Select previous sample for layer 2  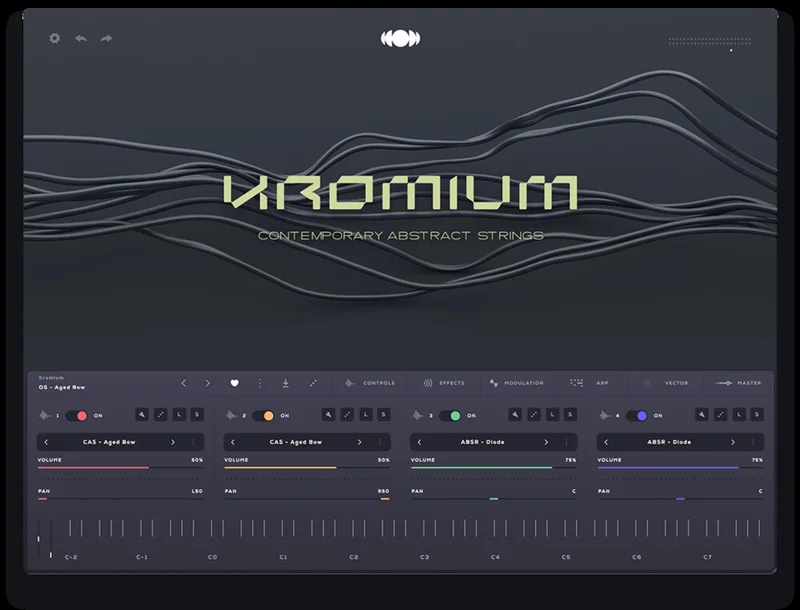(x=233, y=442)
